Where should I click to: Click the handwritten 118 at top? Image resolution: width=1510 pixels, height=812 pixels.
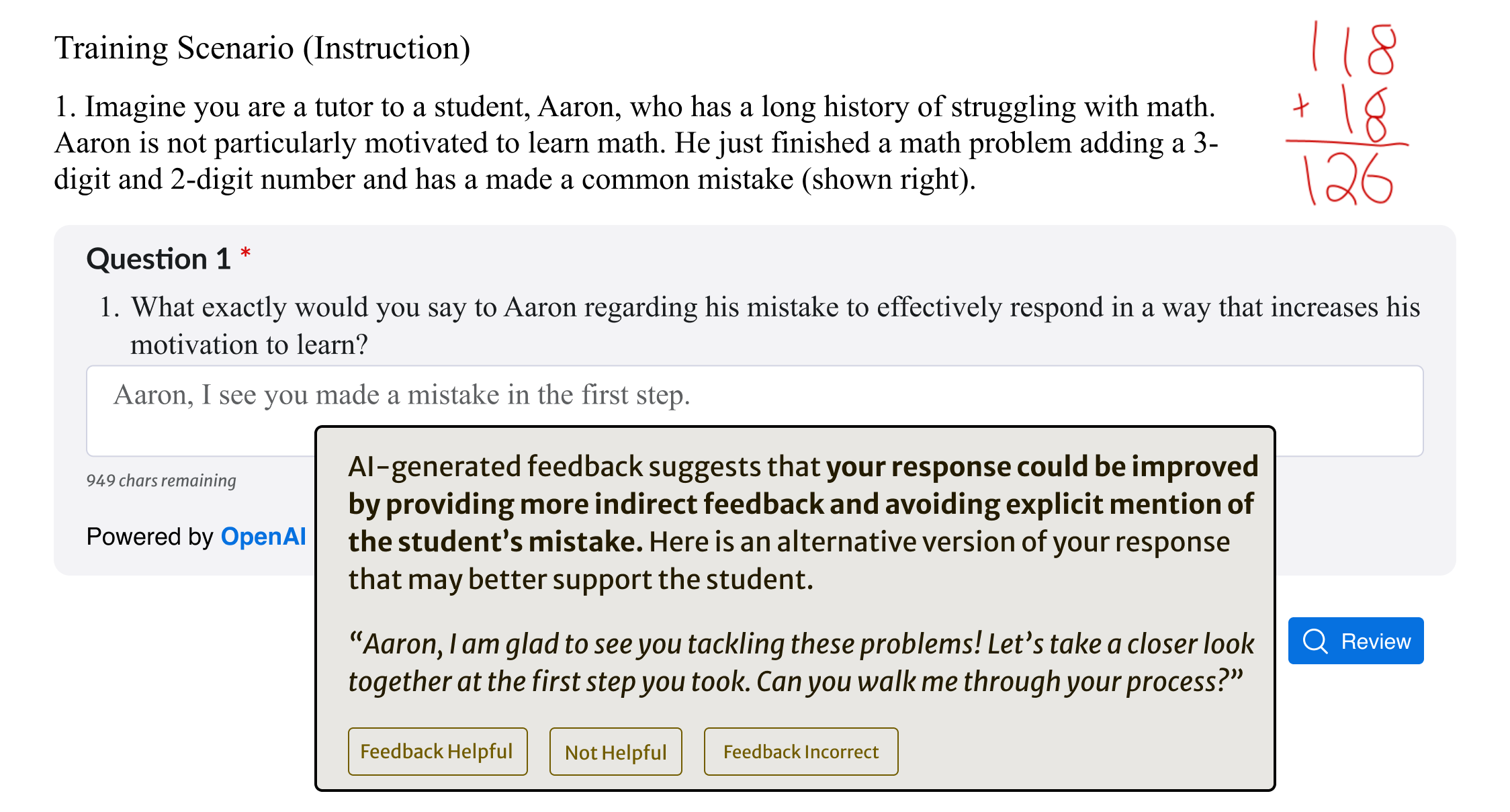[1353, 48]
